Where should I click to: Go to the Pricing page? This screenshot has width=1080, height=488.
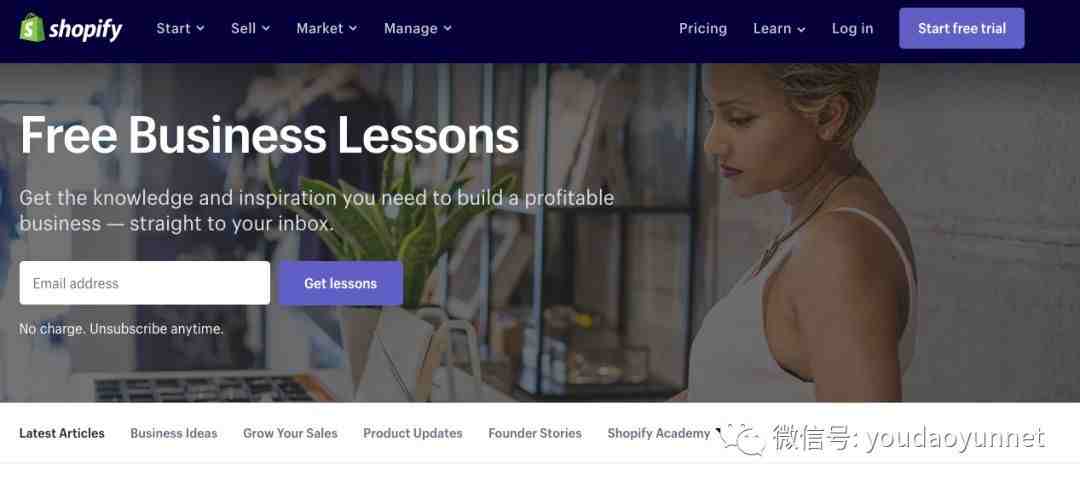703,28
